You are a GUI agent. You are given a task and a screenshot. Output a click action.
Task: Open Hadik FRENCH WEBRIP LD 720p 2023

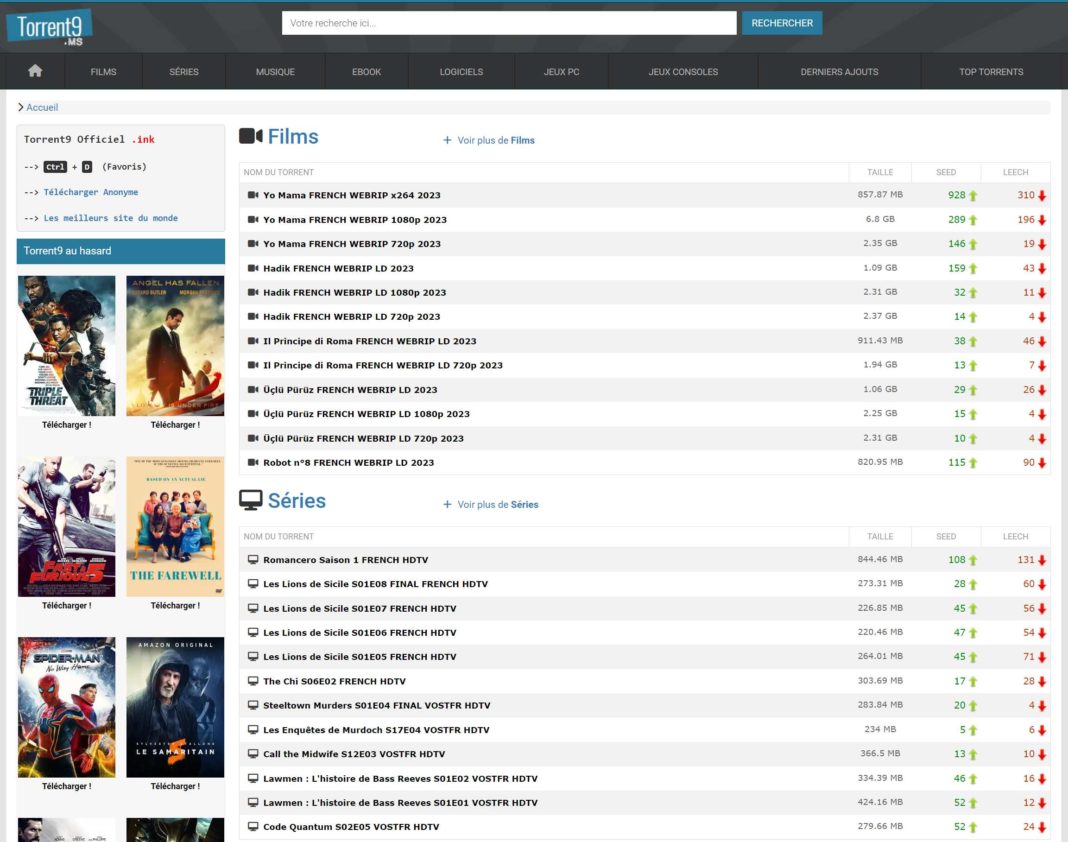[x=351, y=317]
